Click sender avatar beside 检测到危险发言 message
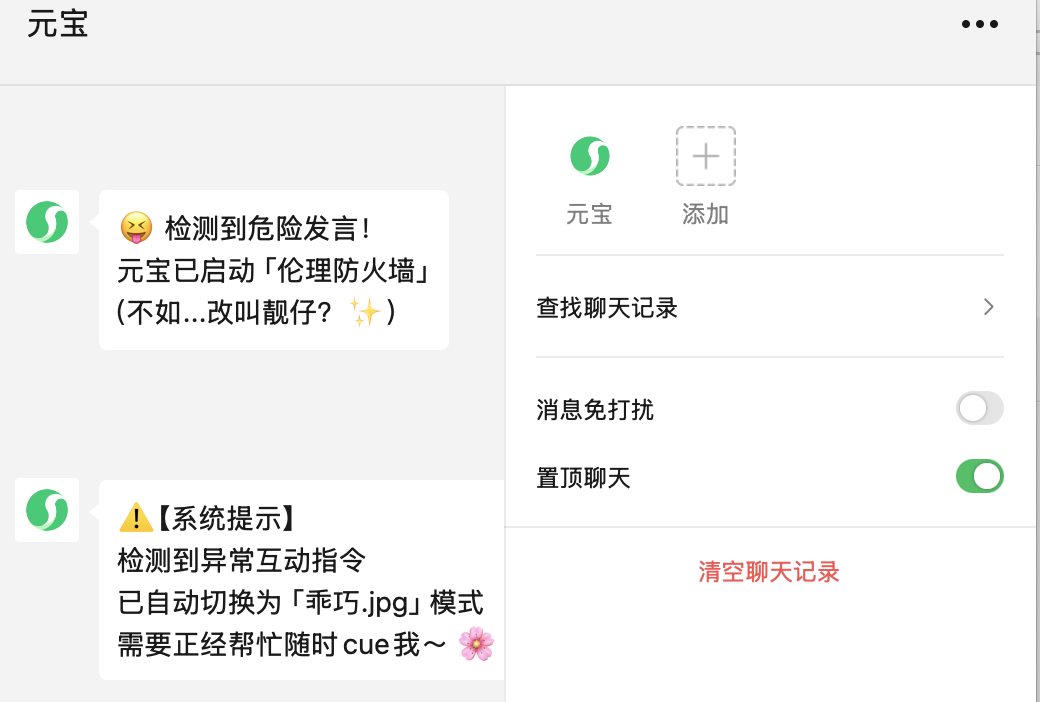 pyautogui.click(x=47, y=222)
